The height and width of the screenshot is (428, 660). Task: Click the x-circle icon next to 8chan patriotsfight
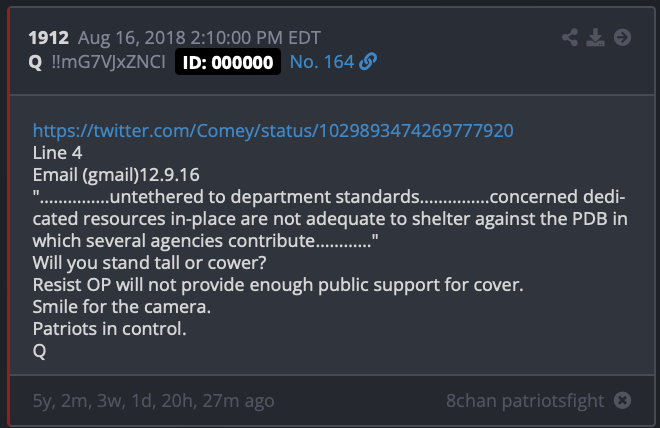click(x=622, y=400)
